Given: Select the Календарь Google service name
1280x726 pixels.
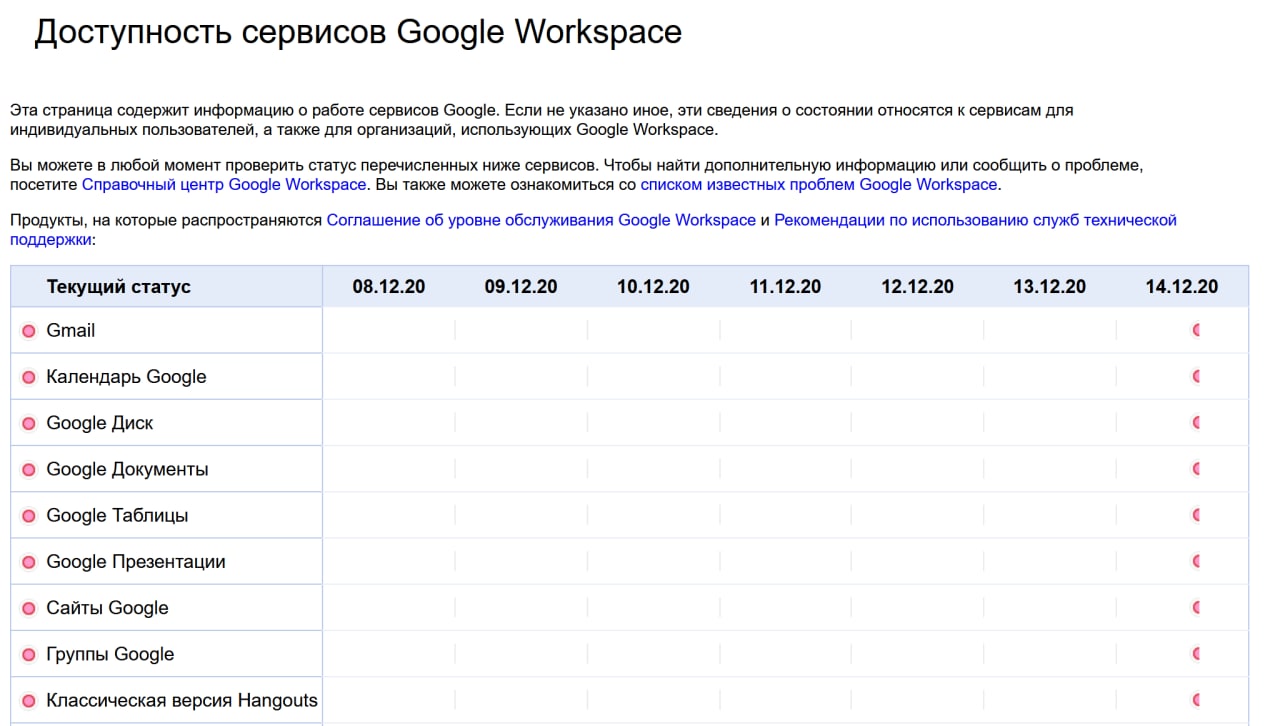Looking at the screenshot, I should 126,377.
